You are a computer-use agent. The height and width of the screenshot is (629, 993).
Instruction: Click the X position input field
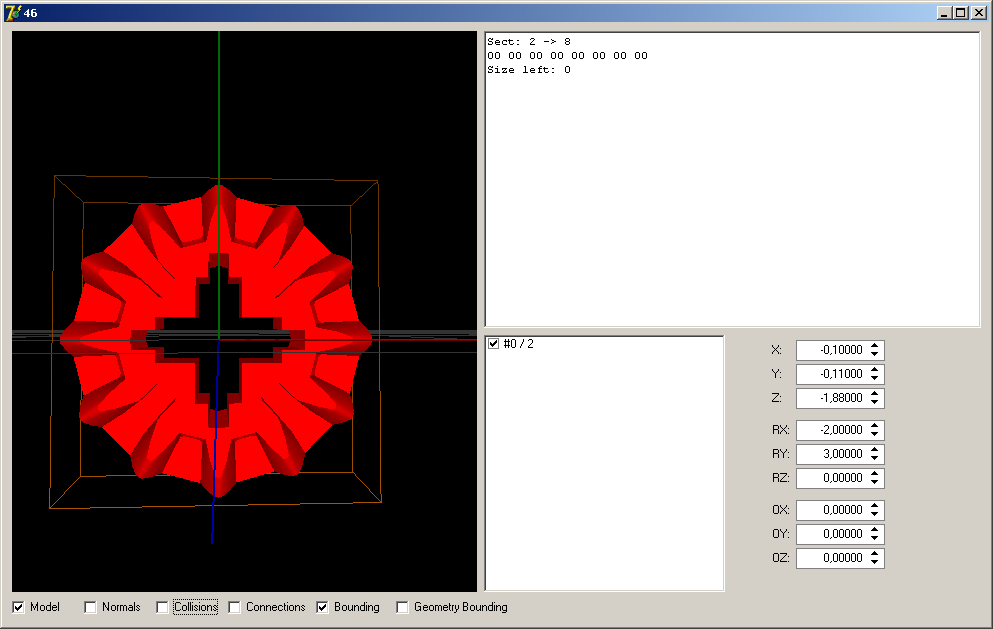click(831, 350)
